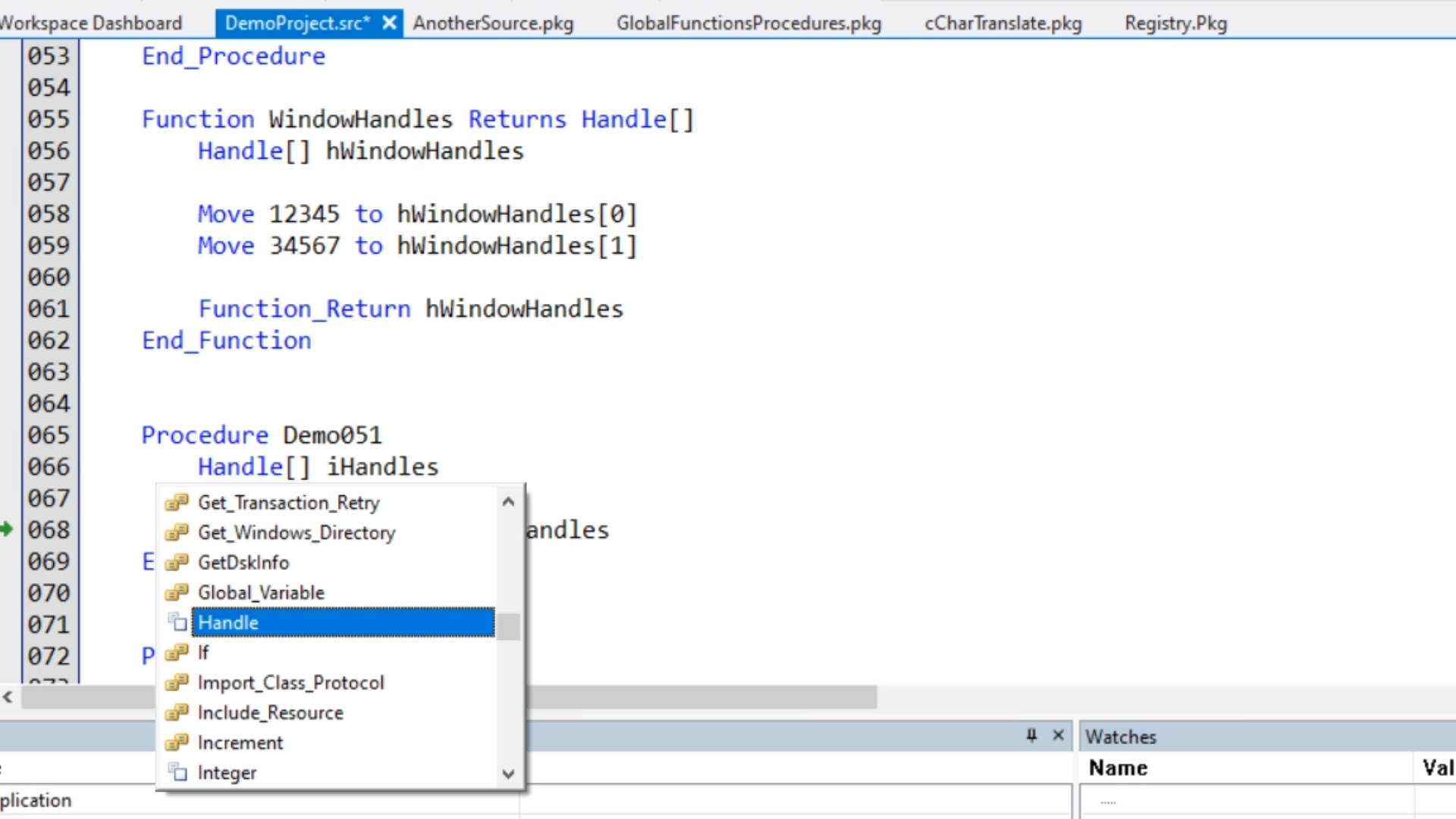Open the GlobalFunctionsProcedures.pkg tab
The width and height of the screenshot is (1456, 819).
[748, 23]
